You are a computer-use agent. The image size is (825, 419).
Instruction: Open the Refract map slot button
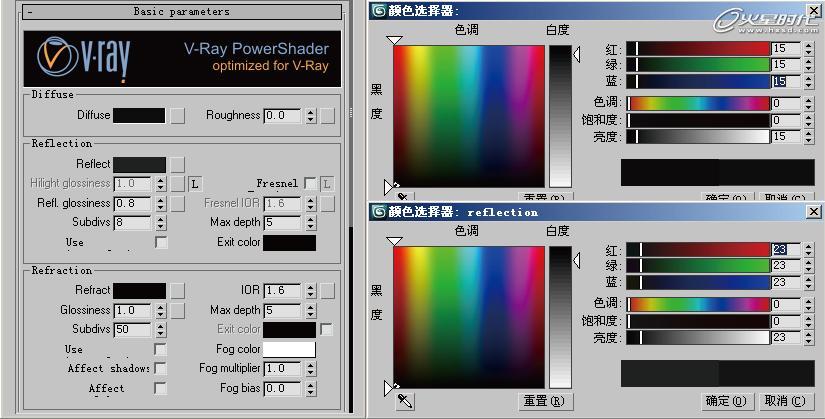pyautogui.click(x=178, y=290)
